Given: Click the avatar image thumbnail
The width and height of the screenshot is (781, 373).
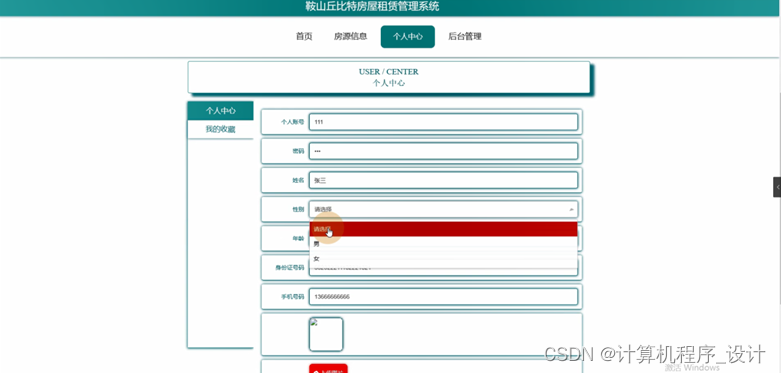Looking at the screenshot, I should coord(326,334).
